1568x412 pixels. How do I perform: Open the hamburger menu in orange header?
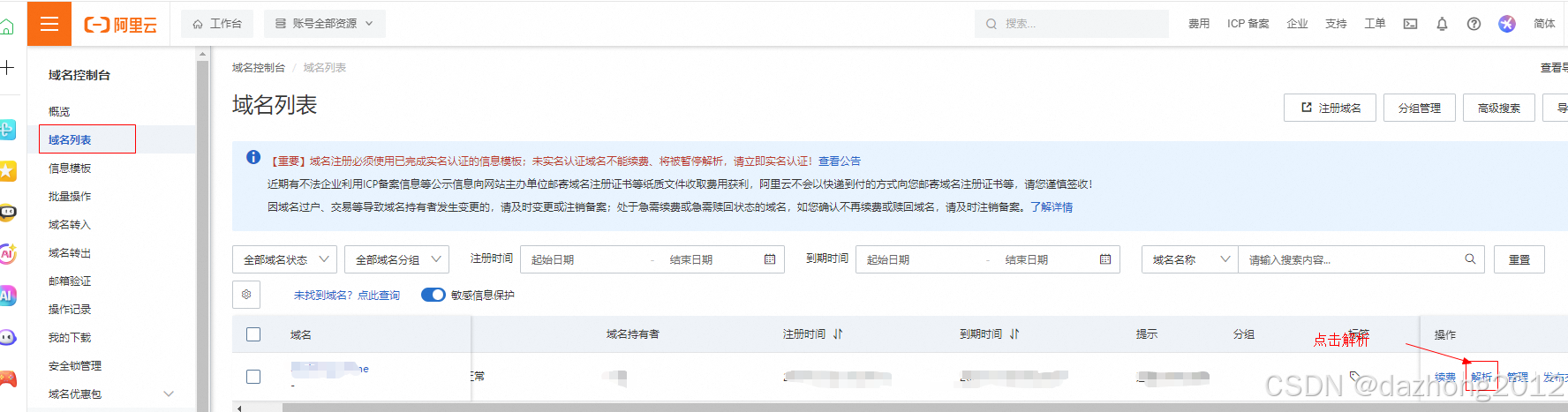tap(49, 24)
